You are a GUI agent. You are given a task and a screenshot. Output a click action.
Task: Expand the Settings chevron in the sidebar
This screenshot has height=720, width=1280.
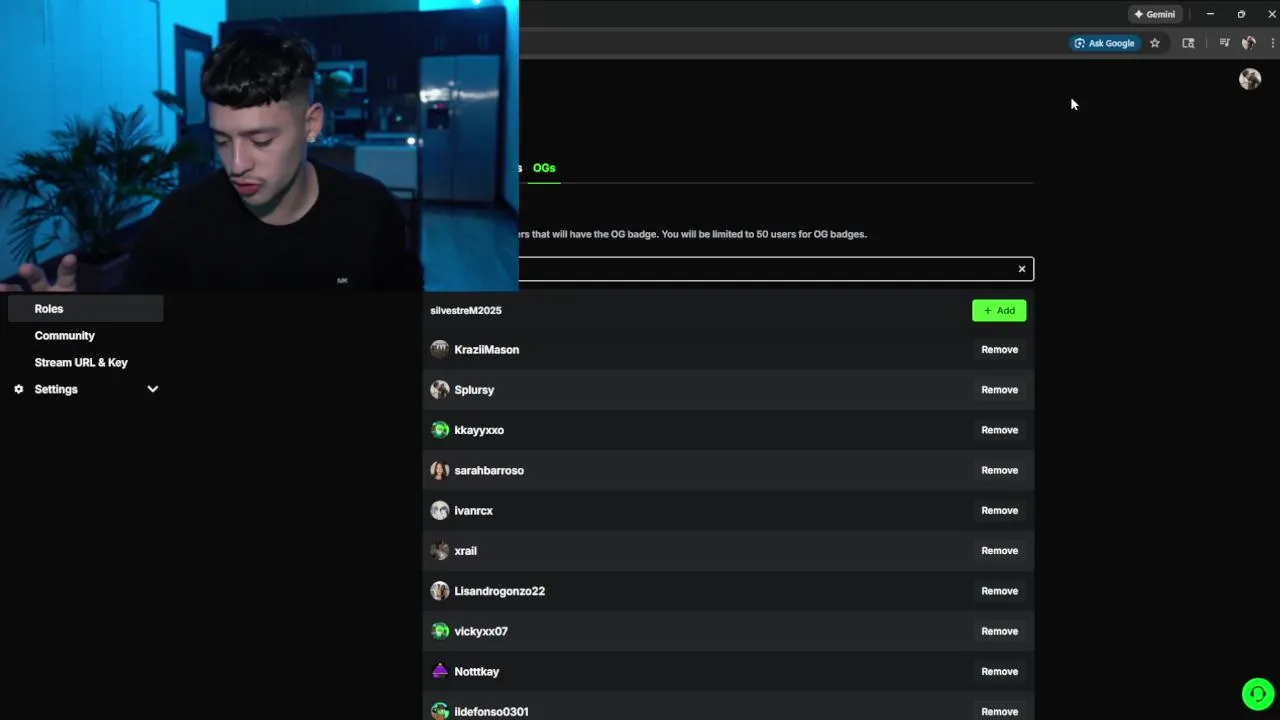[153, 389]
